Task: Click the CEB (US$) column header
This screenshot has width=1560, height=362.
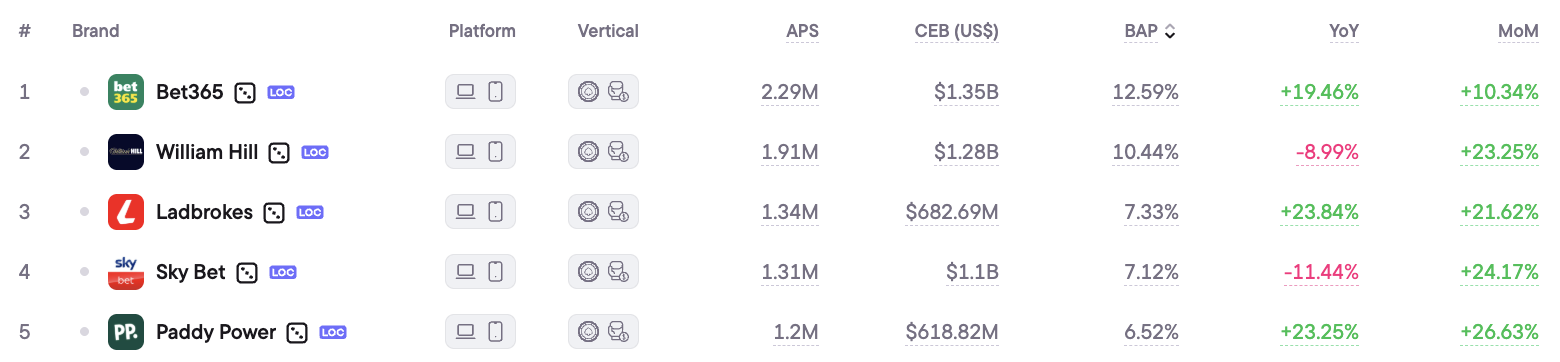Action: (x=956, y=31)
